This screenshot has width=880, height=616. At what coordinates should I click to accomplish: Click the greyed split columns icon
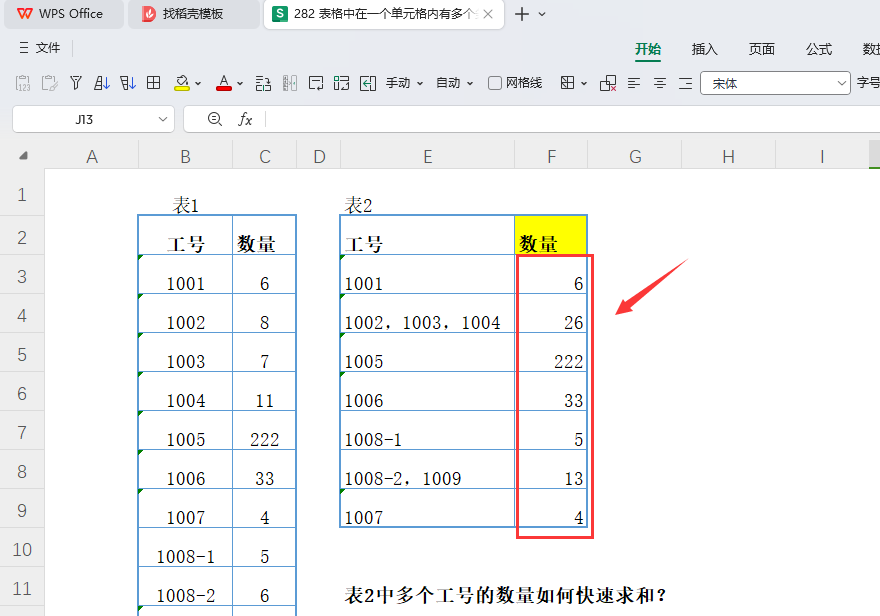click(290, 84)
